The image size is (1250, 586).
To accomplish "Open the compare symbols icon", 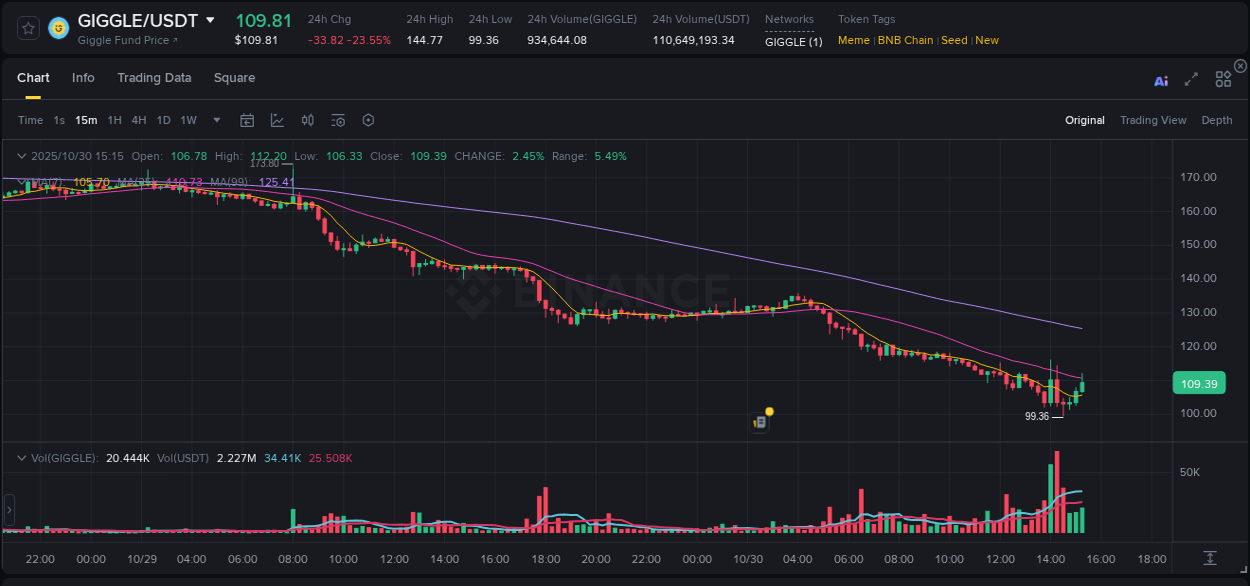I will click(308, 119).
